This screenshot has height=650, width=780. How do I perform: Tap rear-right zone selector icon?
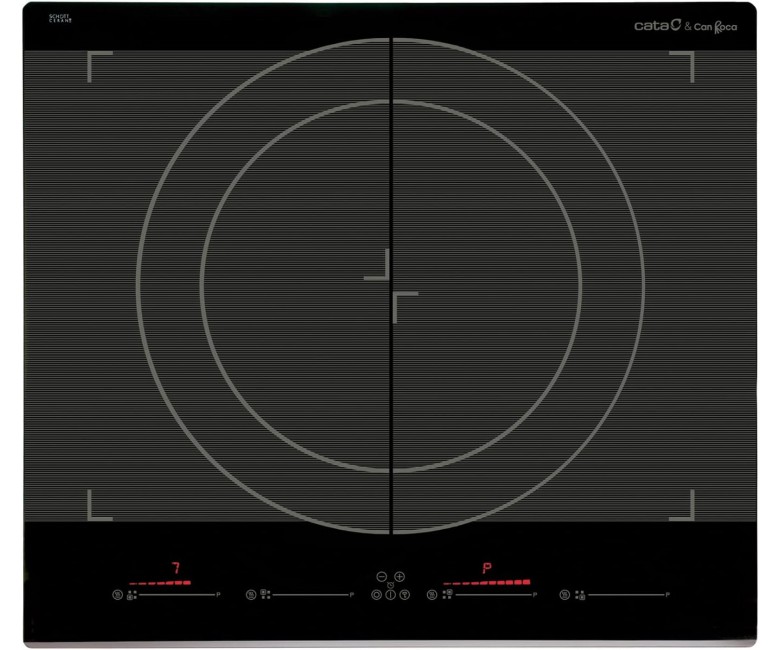pos(447,594)
